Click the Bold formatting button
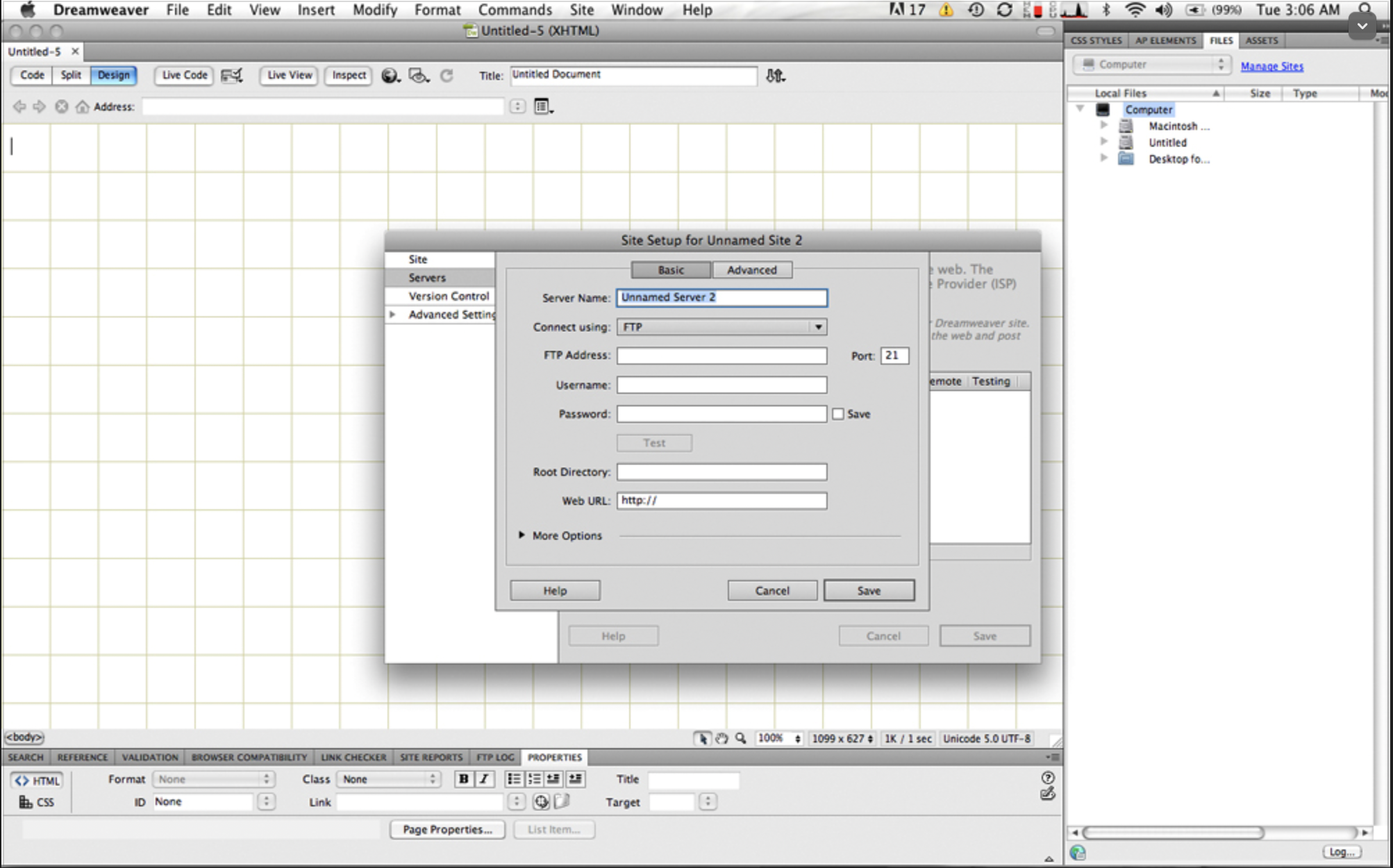 tap(463, 779)
